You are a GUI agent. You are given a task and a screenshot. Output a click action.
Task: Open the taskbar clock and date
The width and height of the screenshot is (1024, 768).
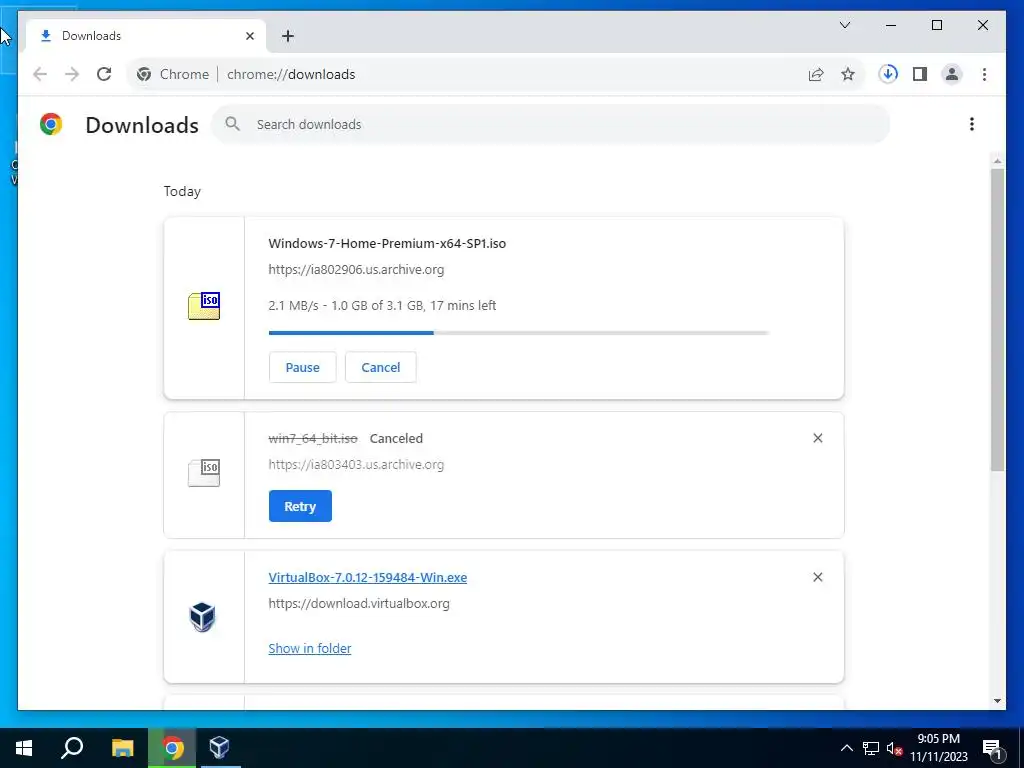click(x=938, y=748)
